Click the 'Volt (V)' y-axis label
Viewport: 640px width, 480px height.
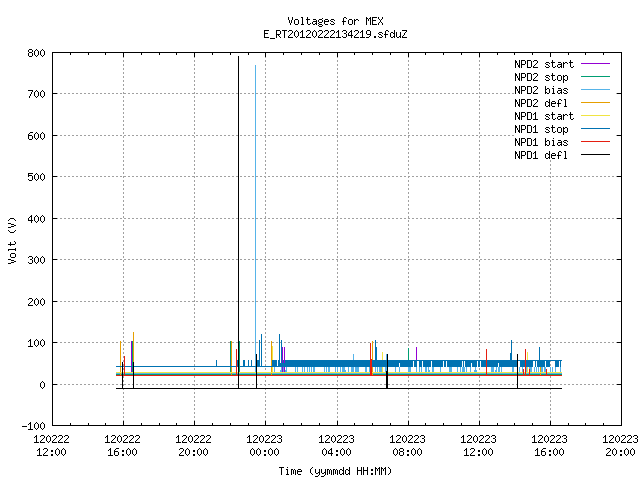12,240
